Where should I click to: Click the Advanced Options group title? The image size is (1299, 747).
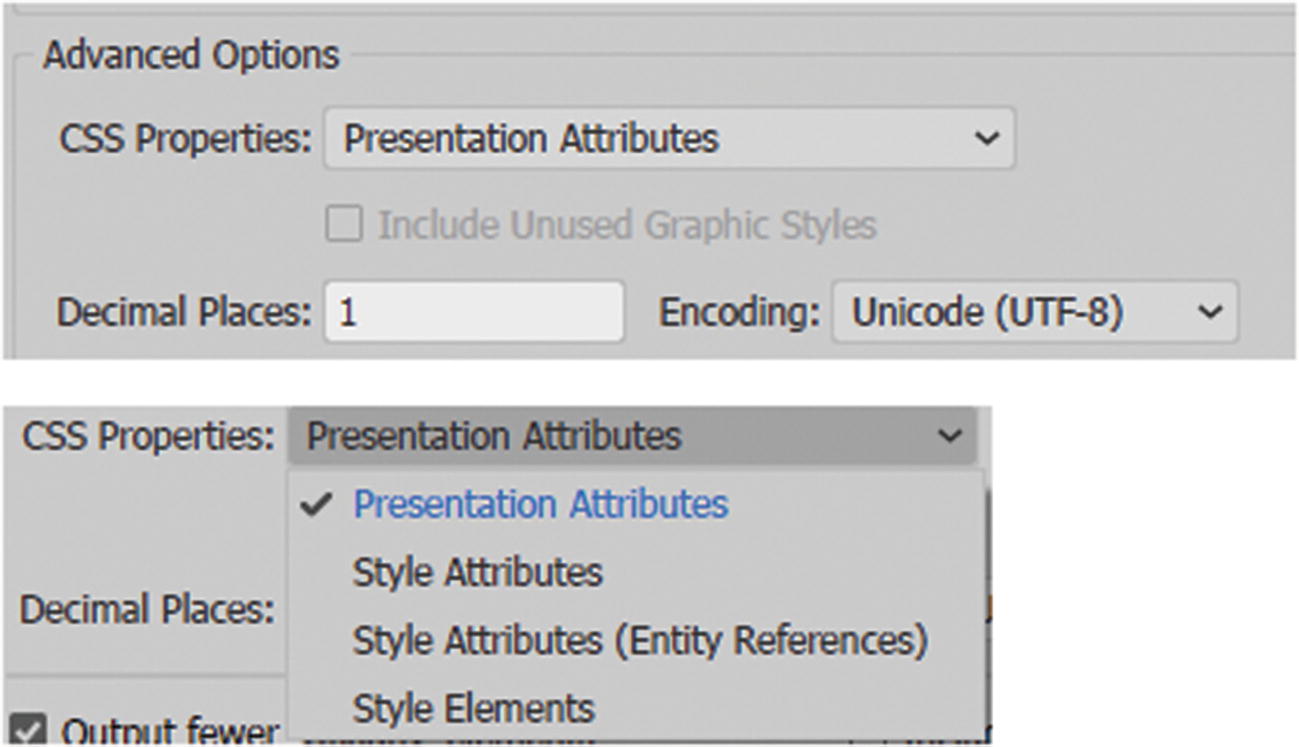click(191, 55)
